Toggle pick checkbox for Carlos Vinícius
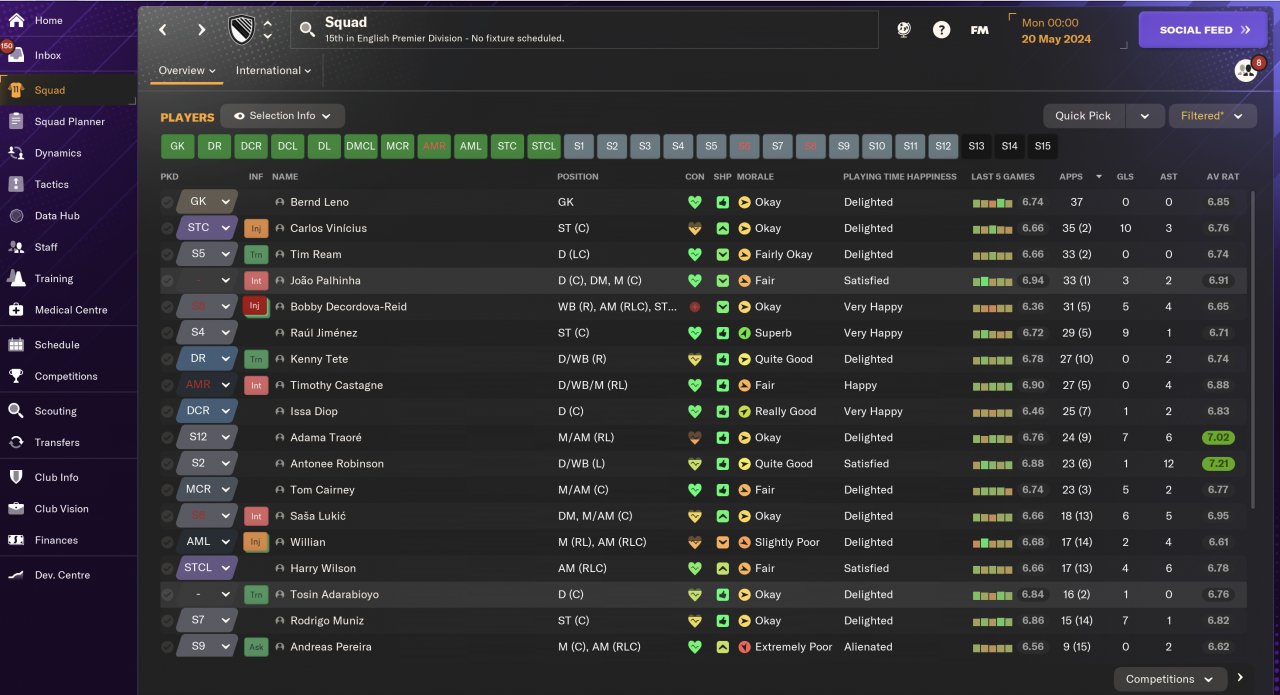Image resolution: width=1280 pixels, height=695 pixels. point(167,228)
